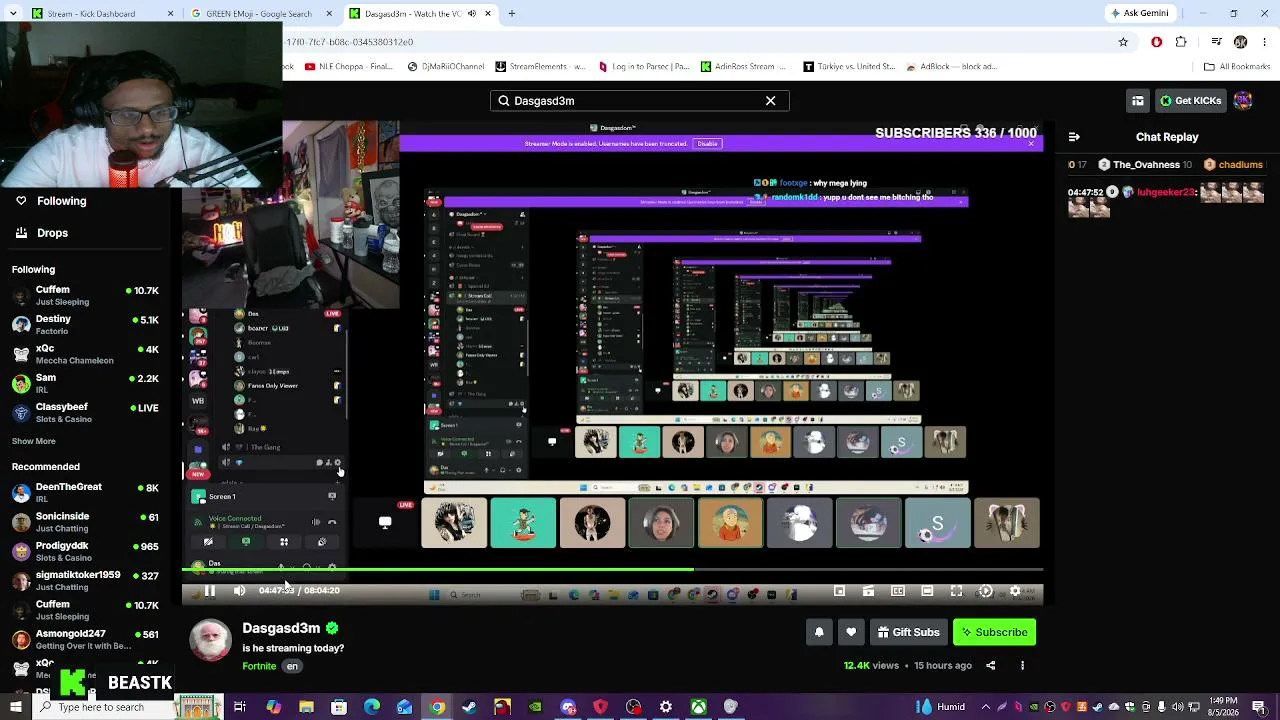Viewport: 1280px width, 720px height.
Task: Expand Following list with Show more
Action: (x=34, y=441)
